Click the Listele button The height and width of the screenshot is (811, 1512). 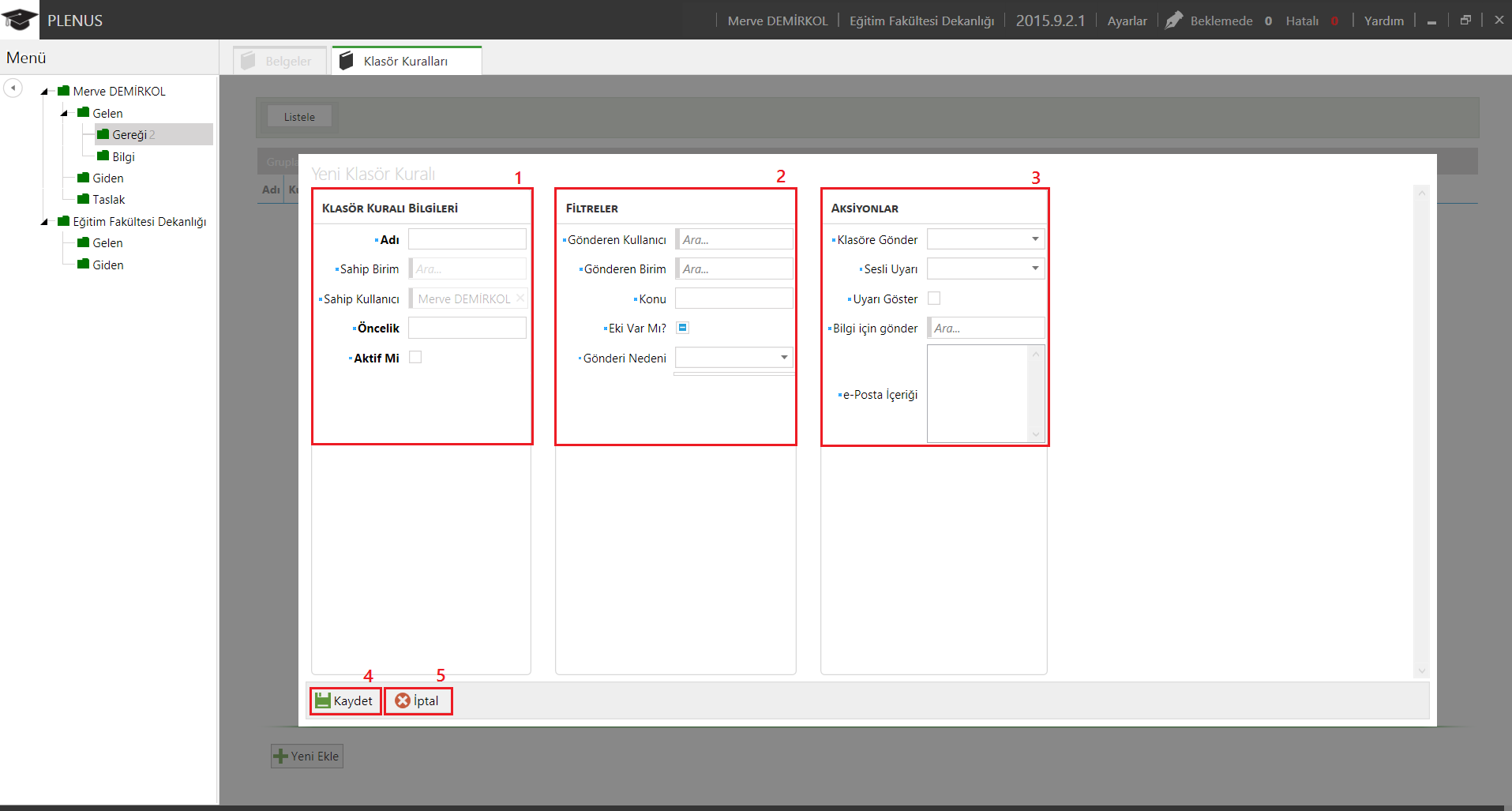pyautogui.click(x=299, y=117)
